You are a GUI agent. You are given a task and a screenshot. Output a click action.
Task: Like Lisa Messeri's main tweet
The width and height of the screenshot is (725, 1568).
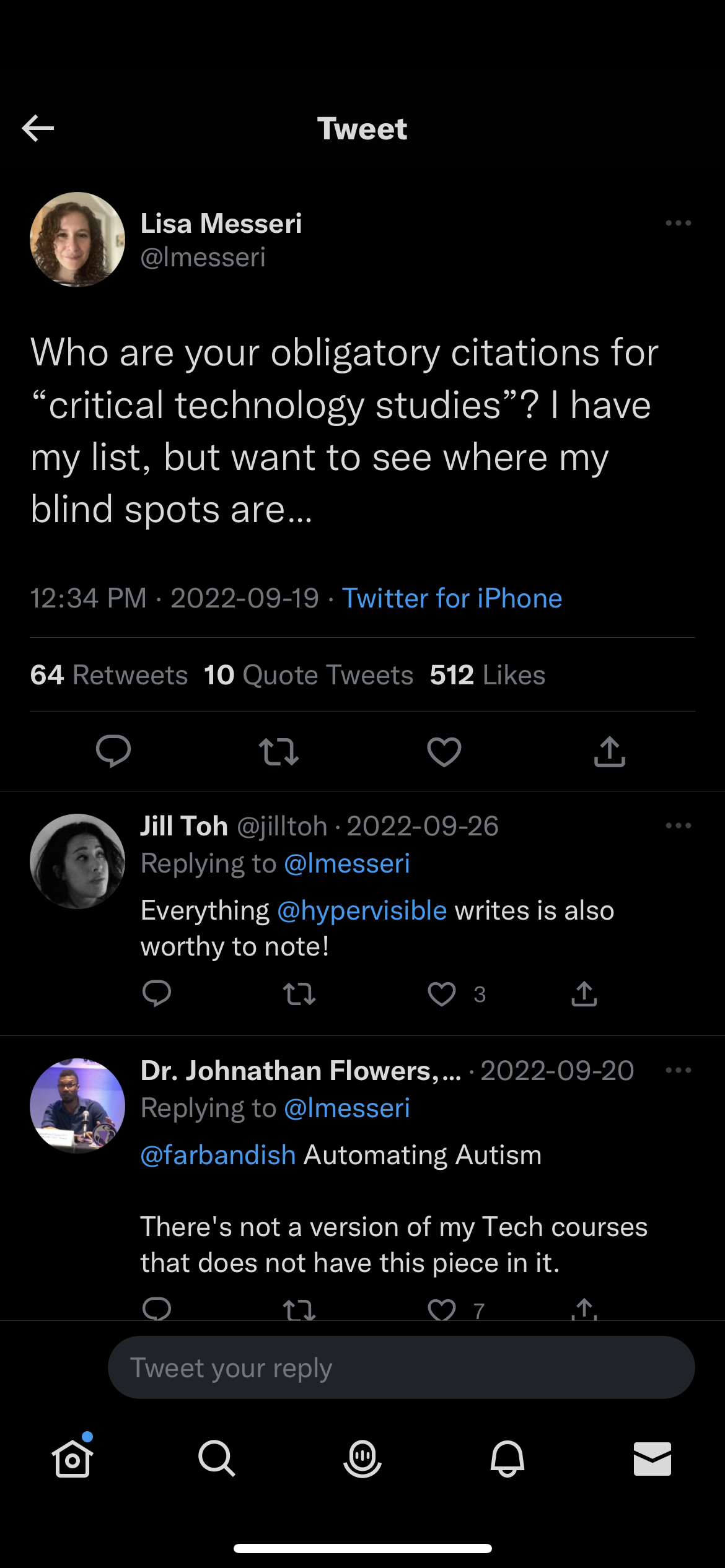point(444,751)
